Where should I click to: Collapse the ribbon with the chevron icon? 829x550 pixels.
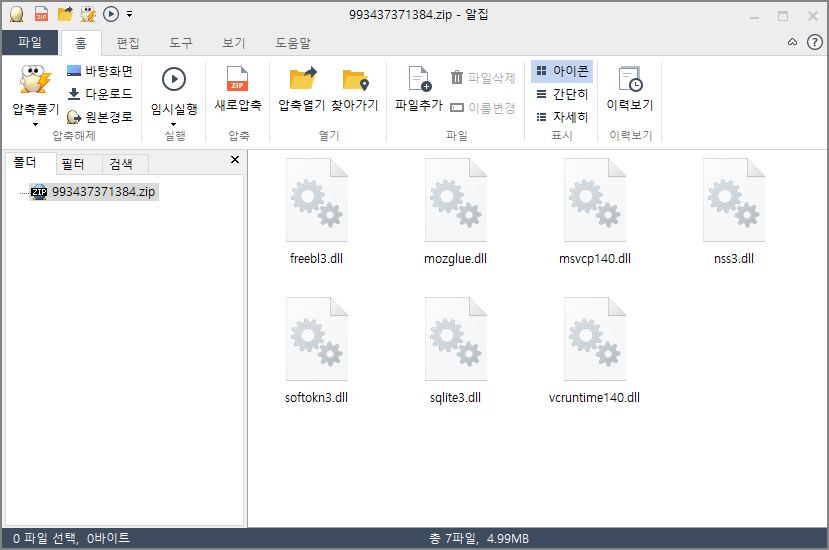[x=792, y=42]
